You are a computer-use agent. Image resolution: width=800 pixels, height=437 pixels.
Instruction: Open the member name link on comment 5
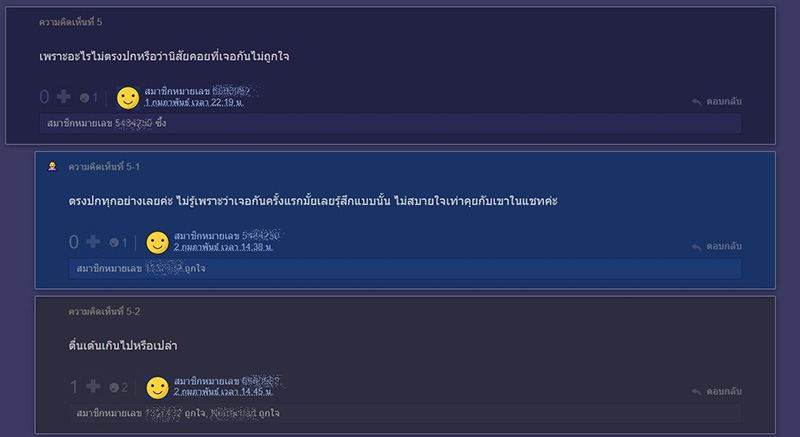pyautogui.click(x=196, y=91)
